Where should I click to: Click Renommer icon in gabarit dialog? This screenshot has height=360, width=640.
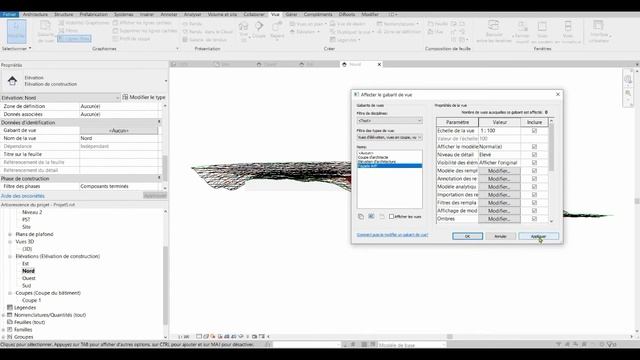(x=371, y=217)
